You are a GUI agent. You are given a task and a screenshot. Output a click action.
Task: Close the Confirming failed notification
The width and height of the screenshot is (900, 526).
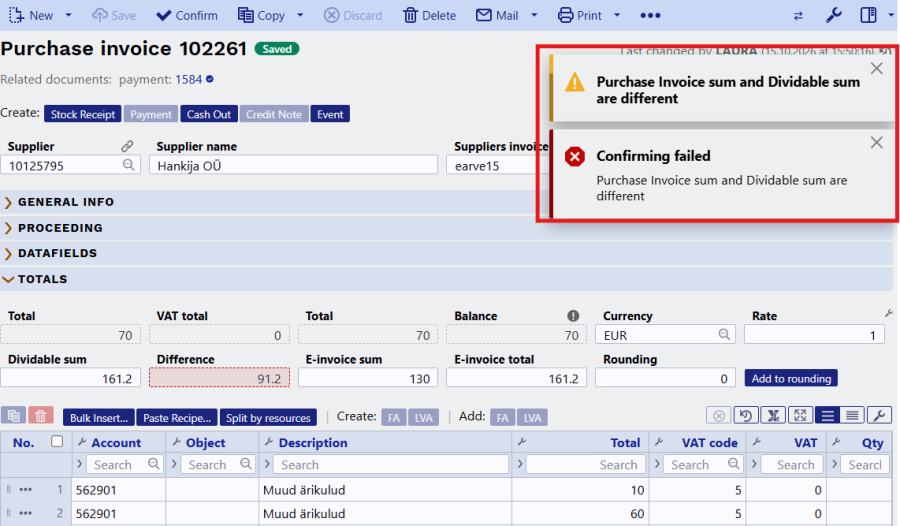pyautogui.click(x=876, y=142)
